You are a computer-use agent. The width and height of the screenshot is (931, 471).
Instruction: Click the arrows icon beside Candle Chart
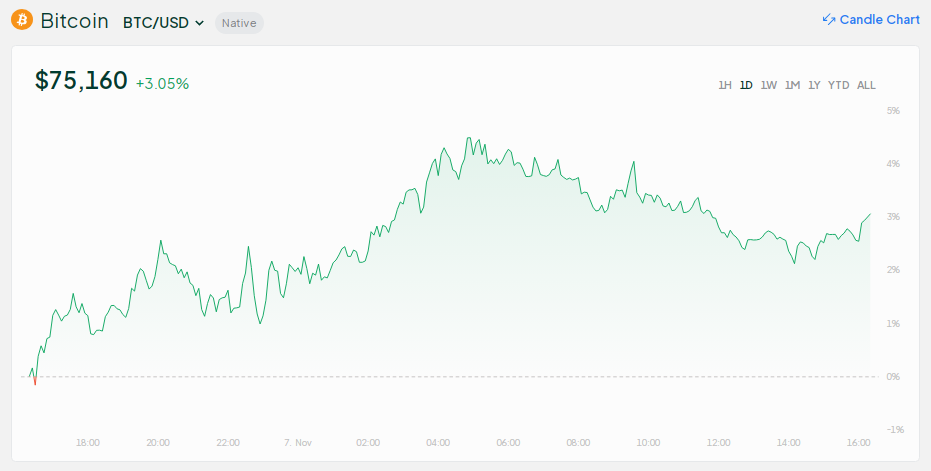(828, 20)
